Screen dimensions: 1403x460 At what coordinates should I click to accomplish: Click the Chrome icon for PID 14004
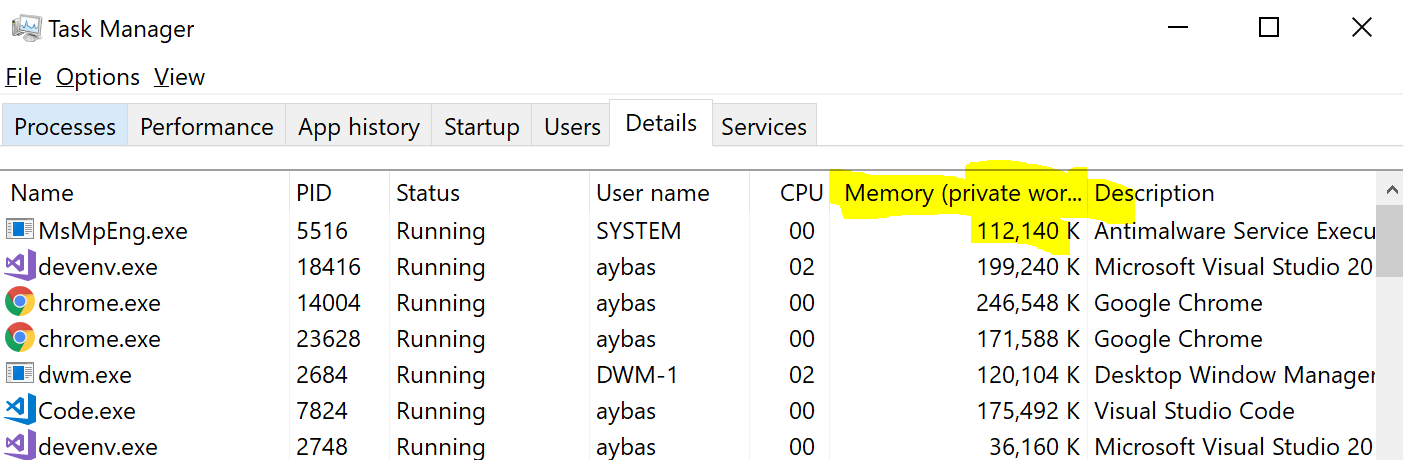point(19,303)
